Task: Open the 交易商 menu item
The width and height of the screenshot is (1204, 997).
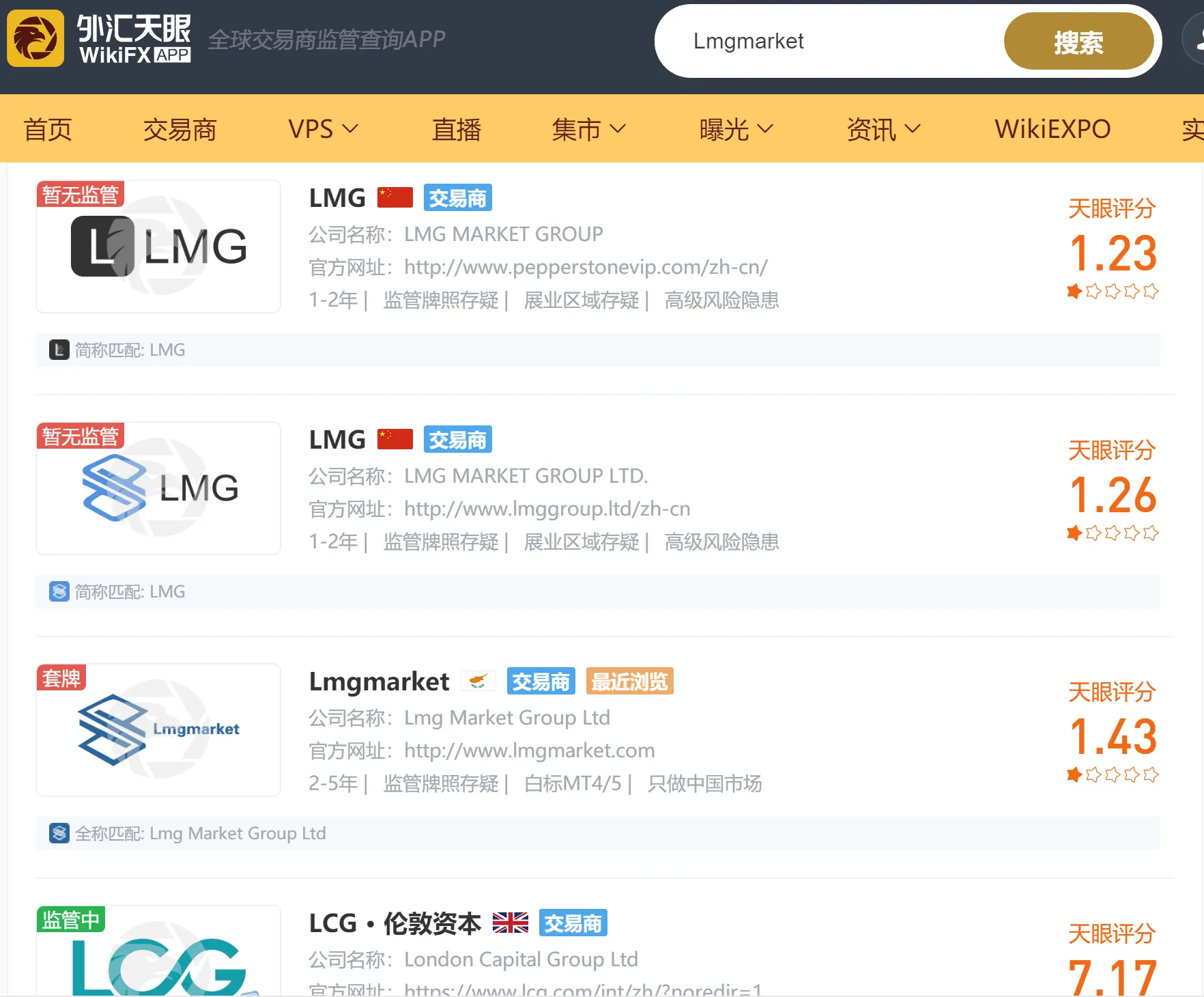Action: pyautogui.click(x=180, y=129)
